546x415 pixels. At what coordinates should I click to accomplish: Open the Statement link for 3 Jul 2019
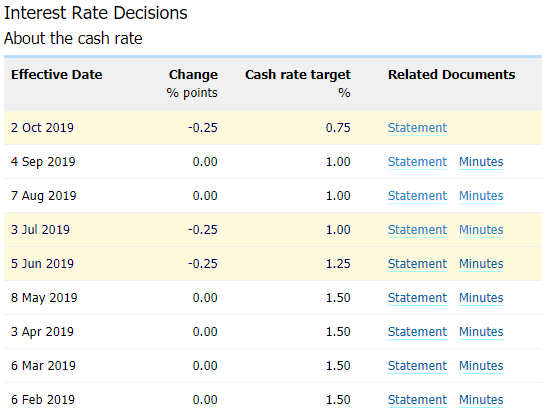tap(417, 230)
